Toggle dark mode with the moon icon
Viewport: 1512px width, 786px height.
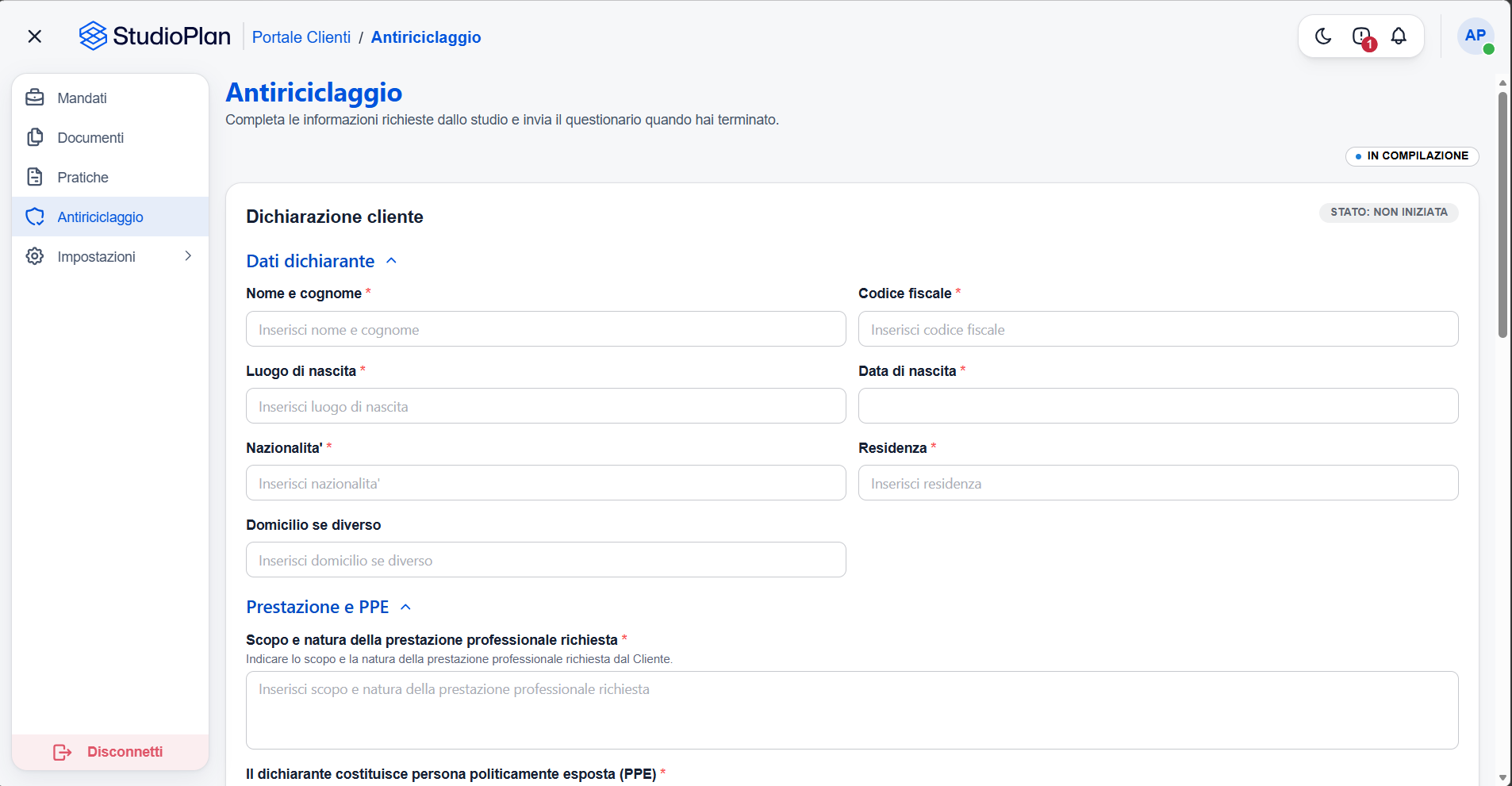coord(1323,36)
